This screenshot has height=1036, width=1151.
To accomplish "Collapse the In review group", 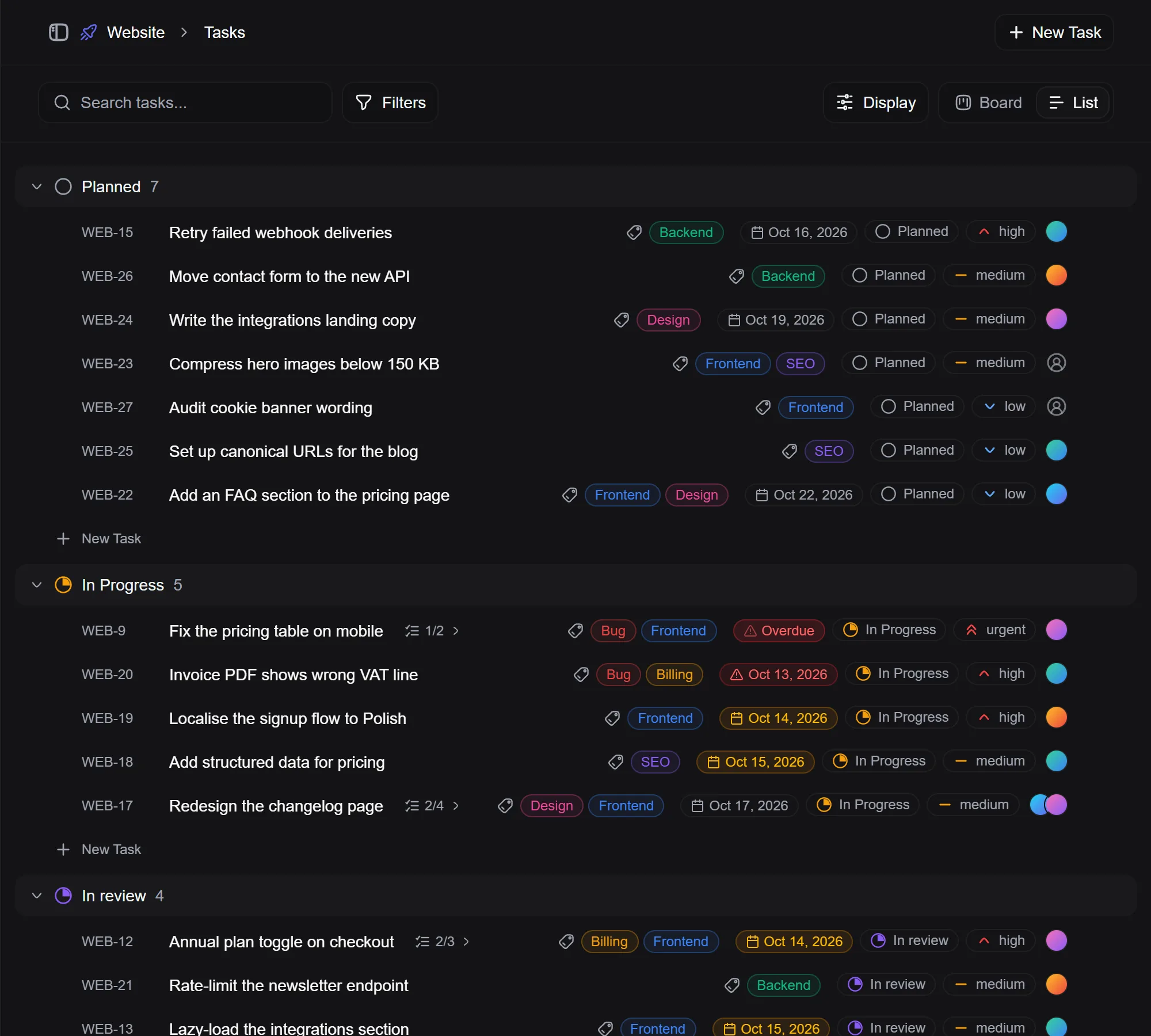I will pos(37,896).
